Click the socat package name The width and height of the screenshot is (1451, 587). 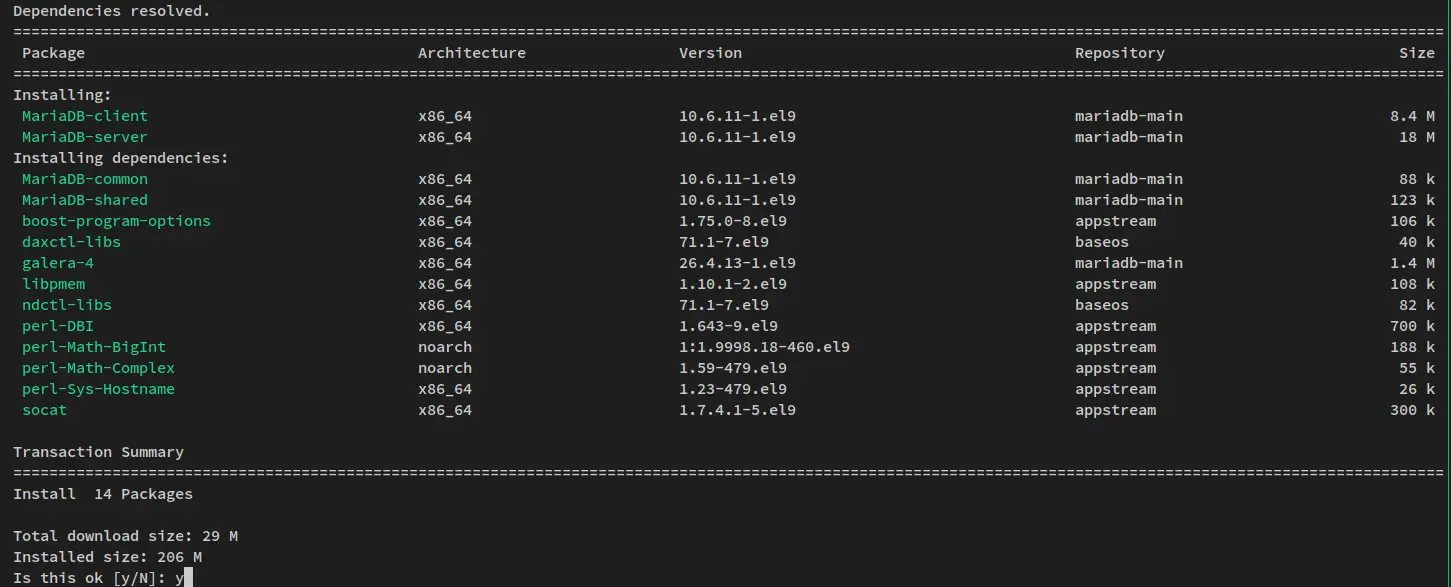tap(44, 410)
